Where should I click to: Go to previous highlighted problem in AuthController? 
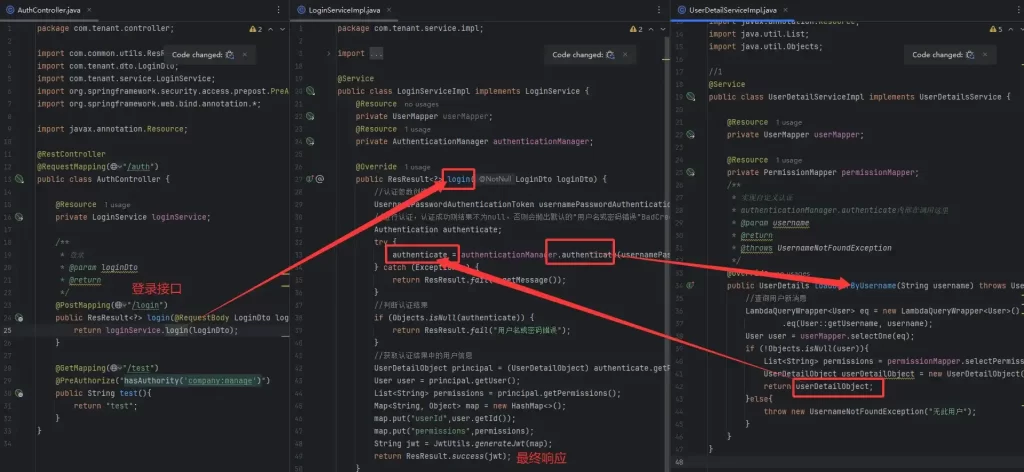click(x=271, y=30)
